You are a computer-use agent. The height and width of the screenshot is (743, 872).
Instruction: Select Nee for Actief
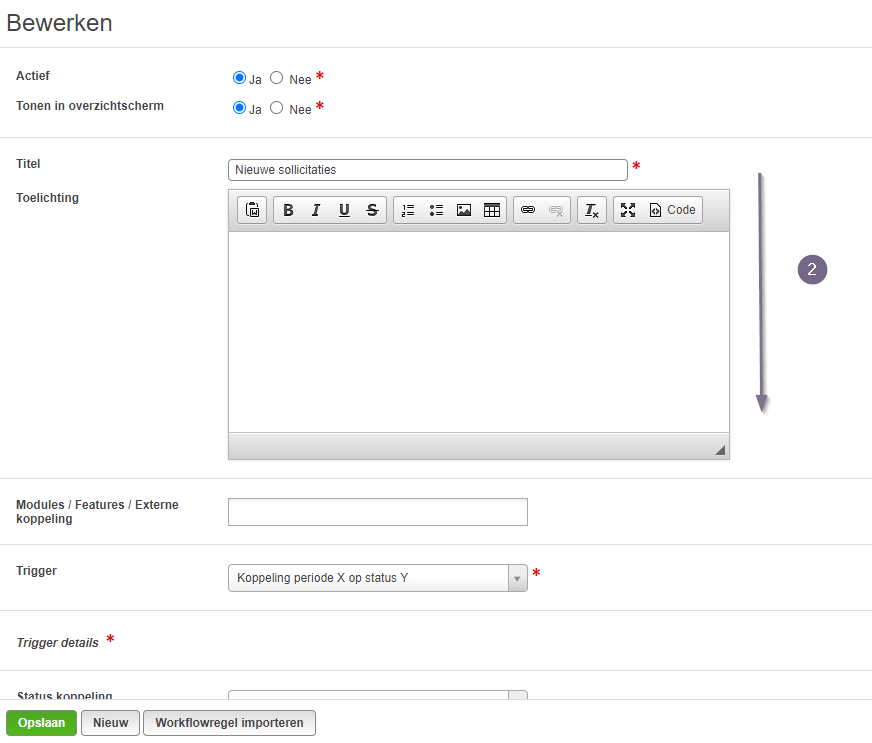[x=276, y=78]
